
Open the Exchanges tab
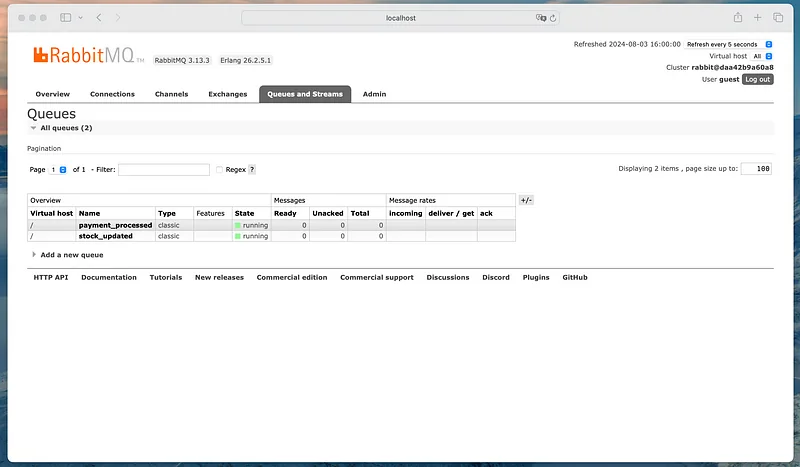228,94
